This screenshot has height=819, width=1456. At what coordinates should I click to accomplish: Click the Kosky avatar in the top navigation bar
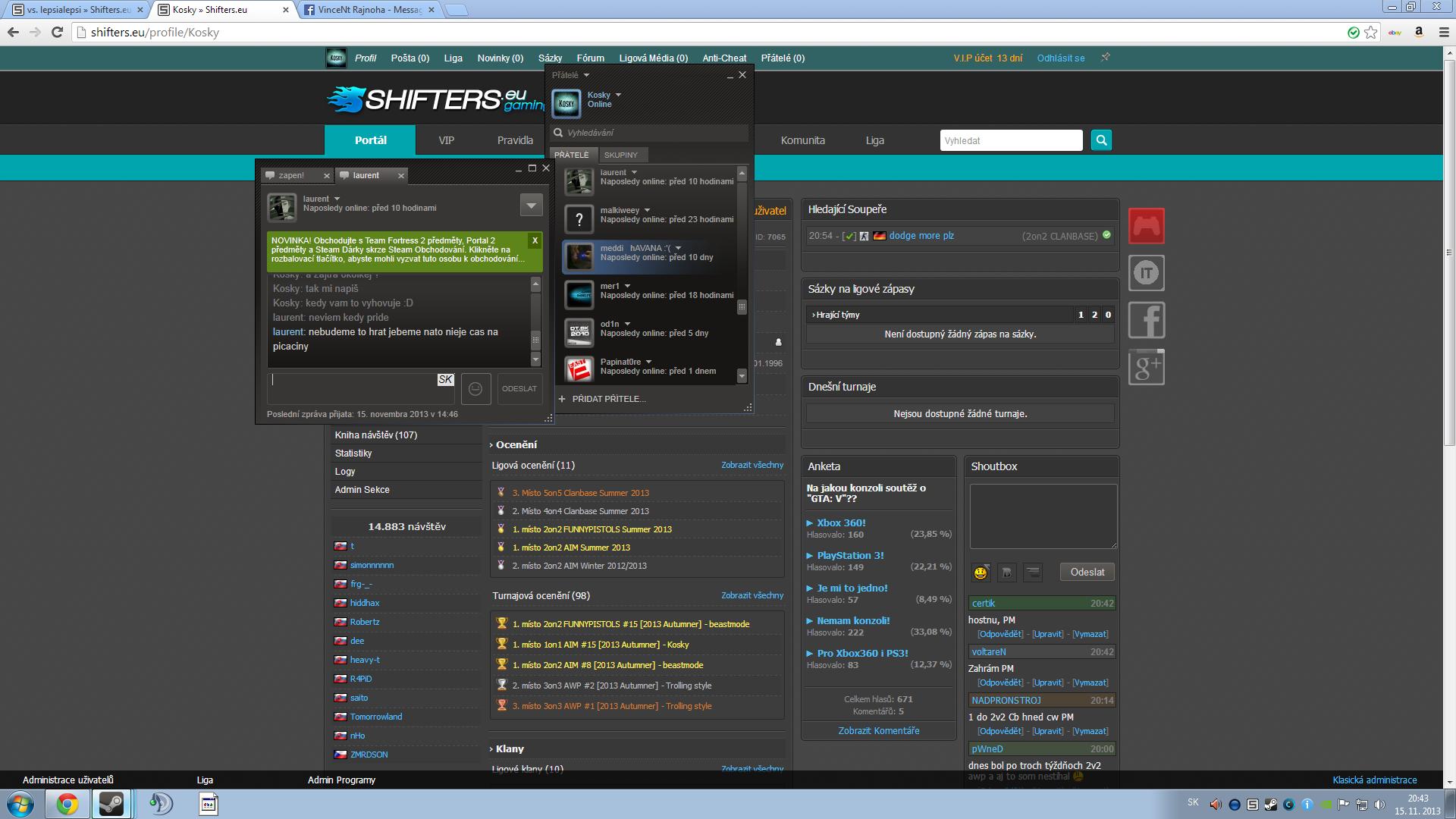point(336,58)
